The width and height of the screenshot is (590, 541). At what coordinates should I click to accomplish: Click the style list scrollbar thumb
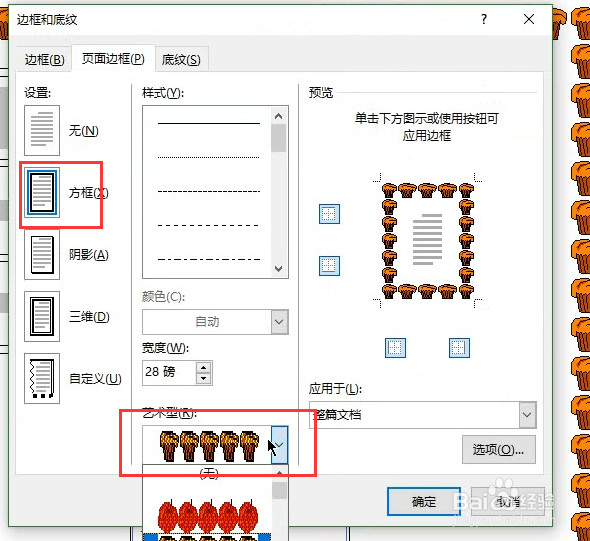pyautogui.click(x=278, y=138)
